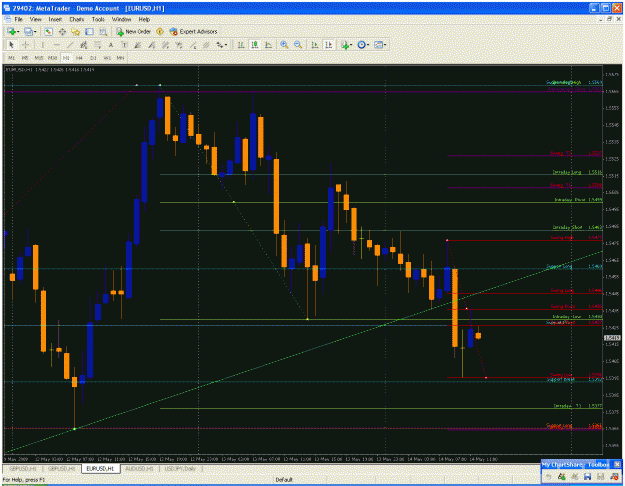This screenshot has width=625, height=486.
Task: Open the Data Window icon
Action: coord(62,31)
